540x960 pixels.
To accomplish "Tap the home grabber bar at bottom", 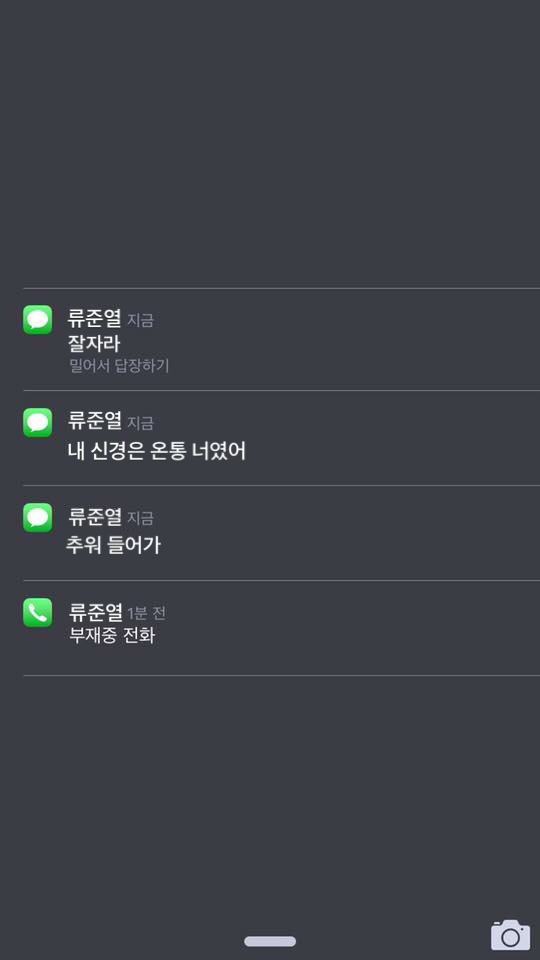I will tap(270, 941).
